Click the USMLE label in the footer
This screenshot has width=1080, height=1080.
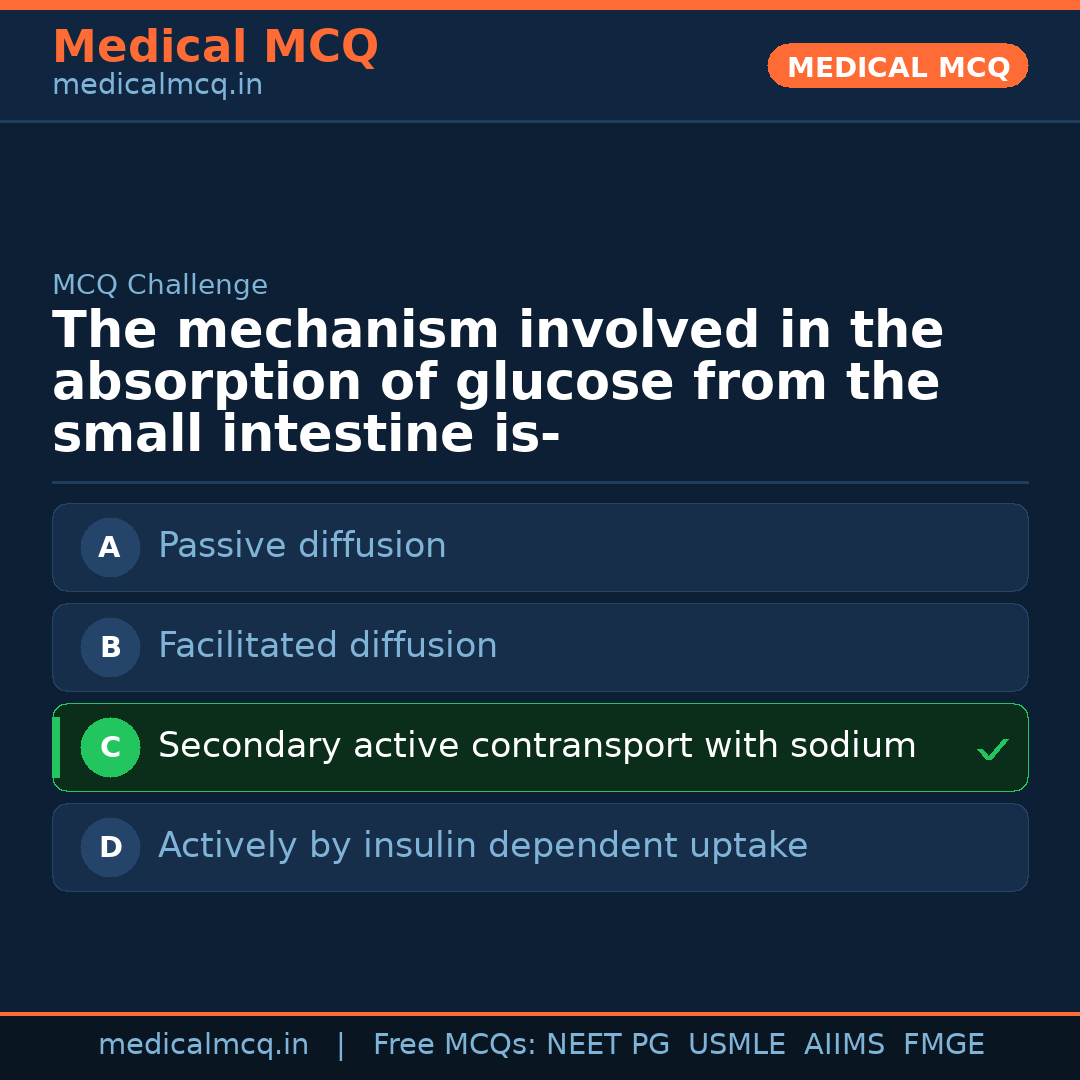click(x=737, y=1045)
